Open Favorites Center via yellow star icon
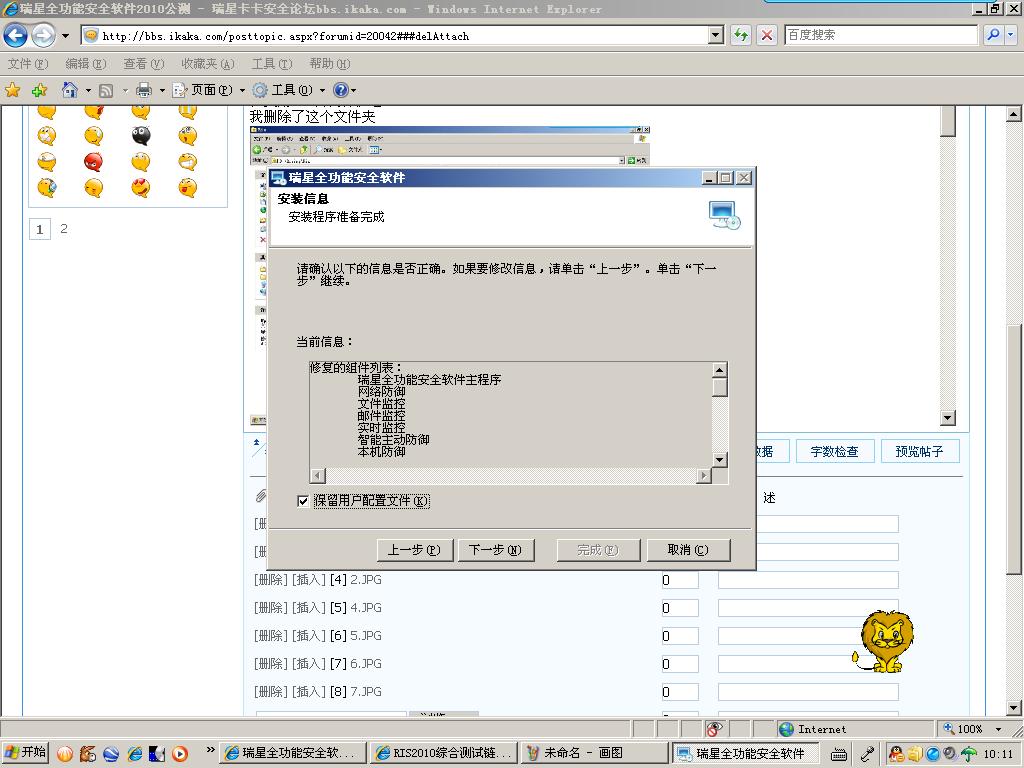1024x768 pixels. coord(12,89)
